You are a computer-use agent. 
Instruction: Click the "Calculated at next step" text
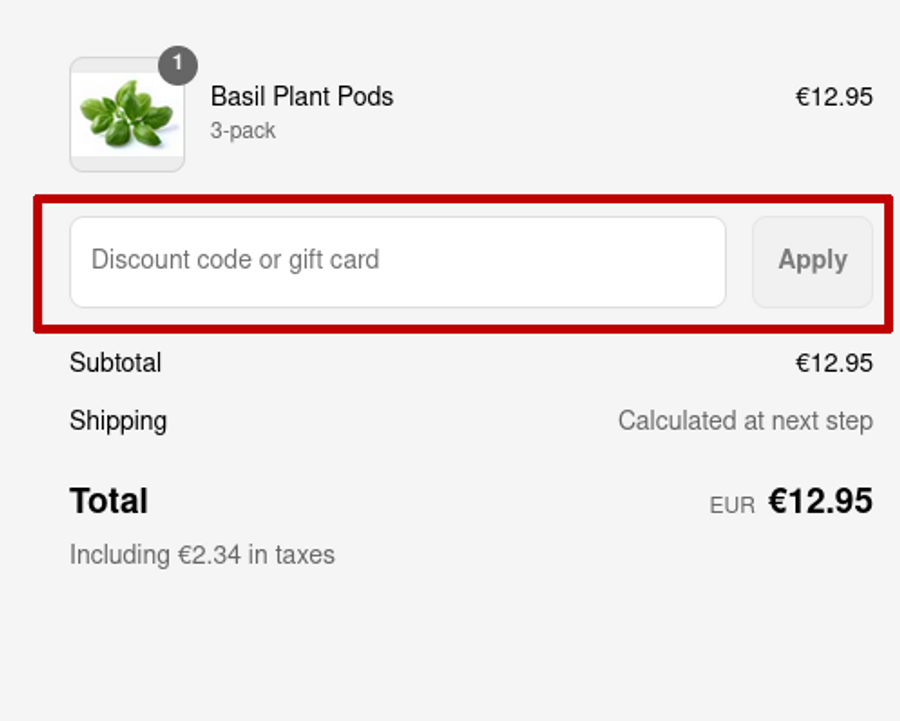click(x=745, y=421)
